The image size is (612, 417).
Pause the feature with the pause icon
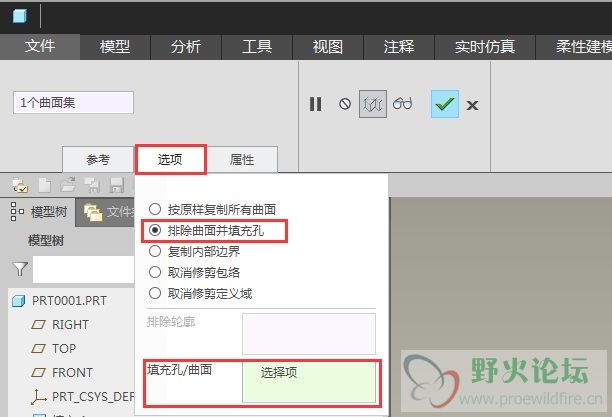coord(315,104)
